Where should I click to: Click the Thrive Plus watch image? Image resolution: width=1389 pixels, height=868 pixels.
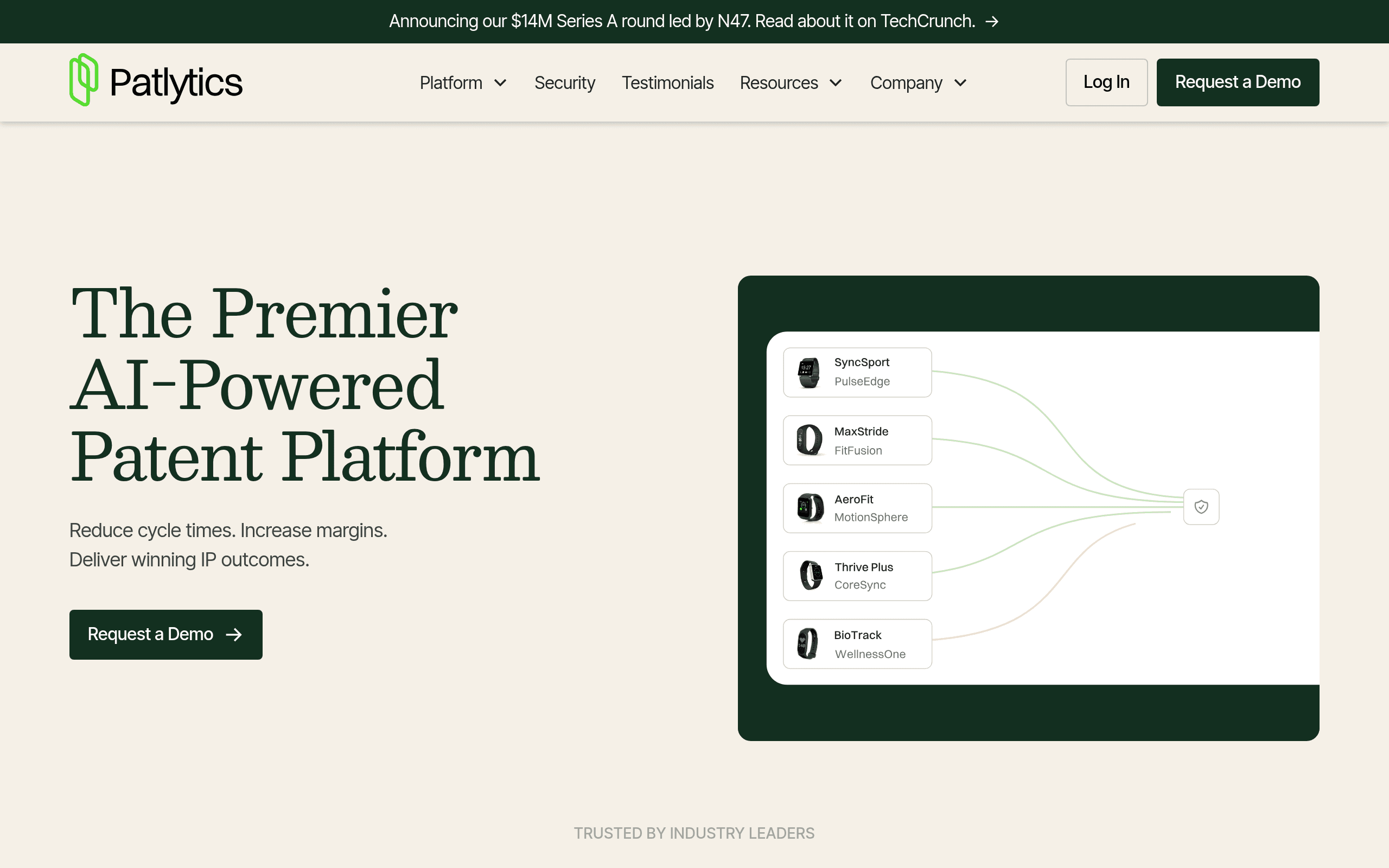pos(811,576)
